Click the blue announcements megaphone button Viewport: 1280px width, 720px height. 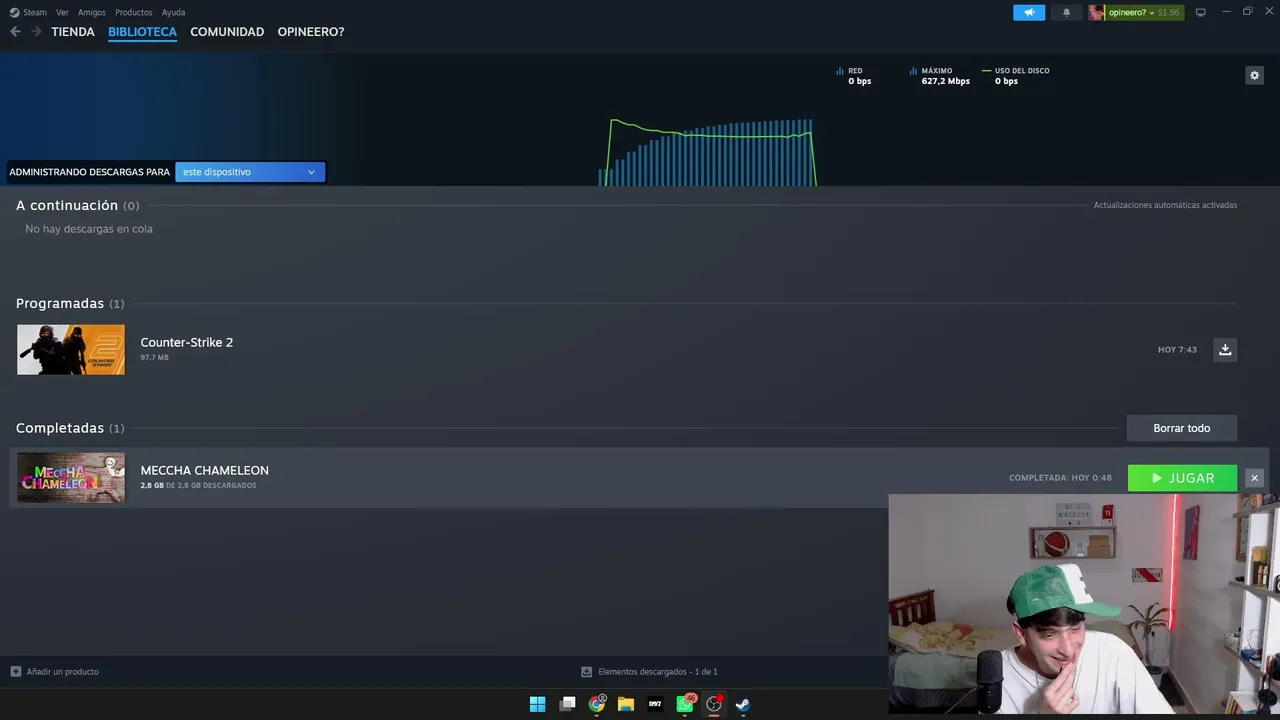(x=1029, y=12)
